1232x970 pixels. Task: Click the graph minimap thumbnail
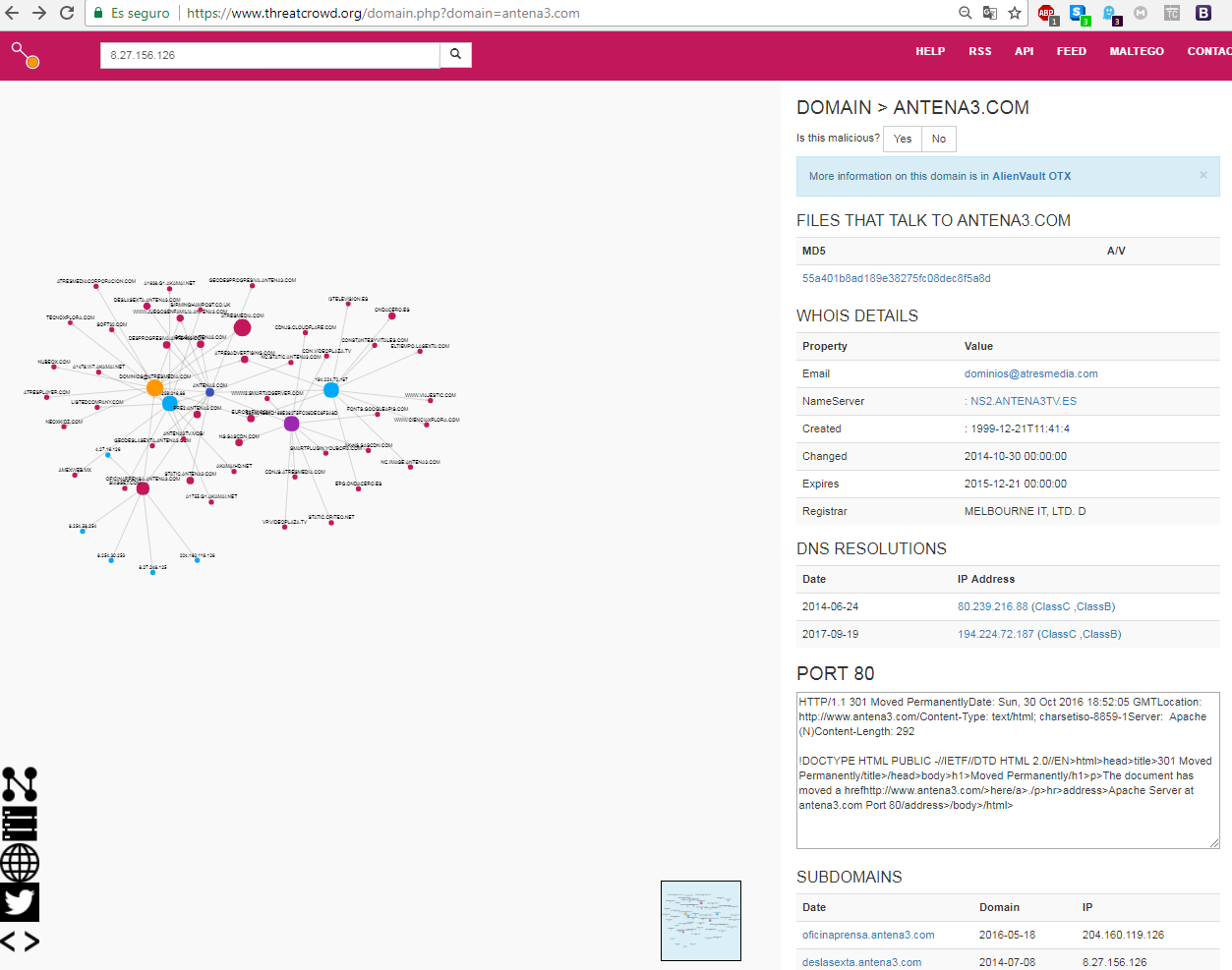pyautogui.click(x=700, y=921)
